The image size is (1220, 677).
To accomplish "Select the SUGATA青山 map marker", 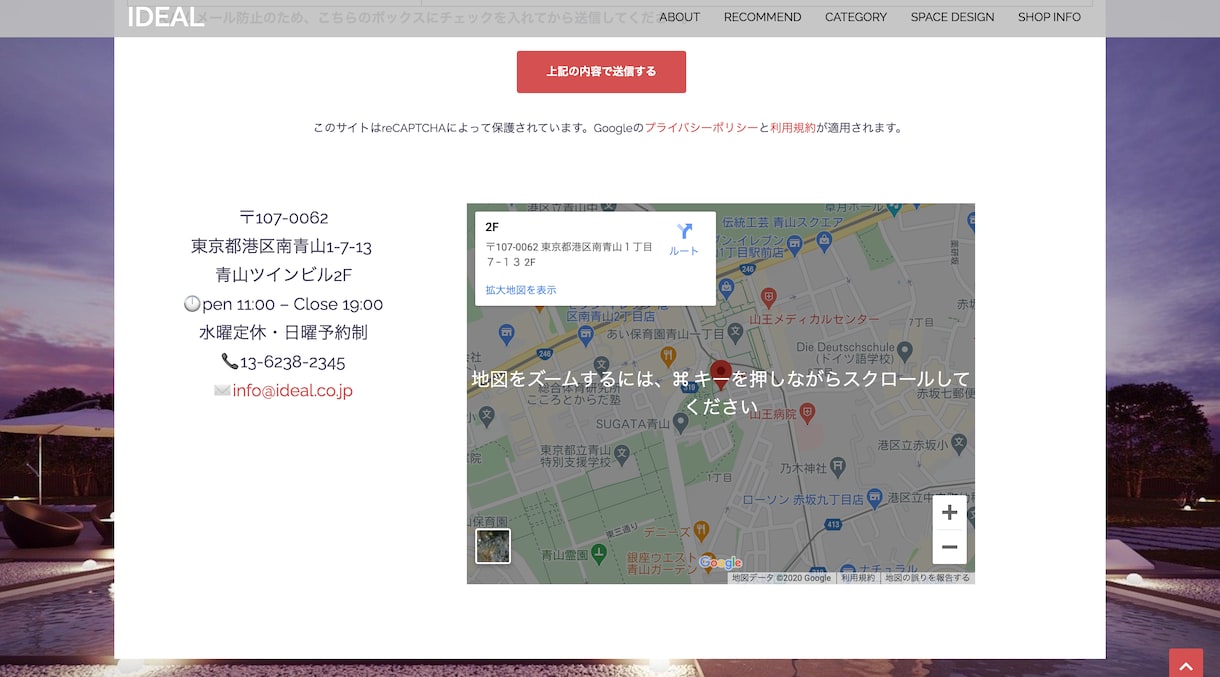I will click(681, 423).
